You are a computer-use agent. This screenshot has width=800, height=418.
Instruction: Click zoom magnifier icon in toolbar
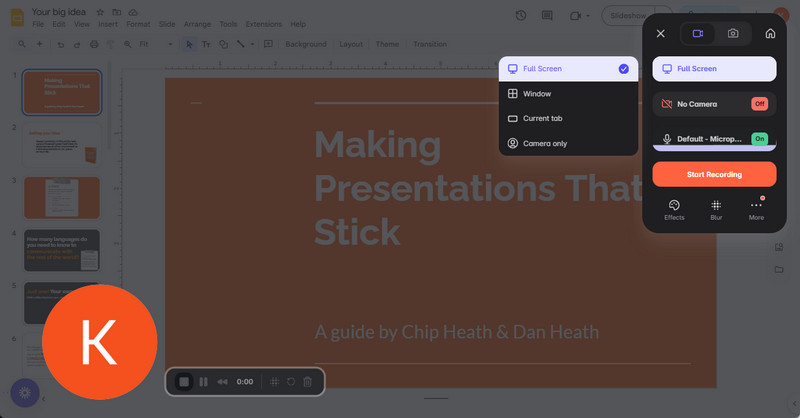[128, 44]
